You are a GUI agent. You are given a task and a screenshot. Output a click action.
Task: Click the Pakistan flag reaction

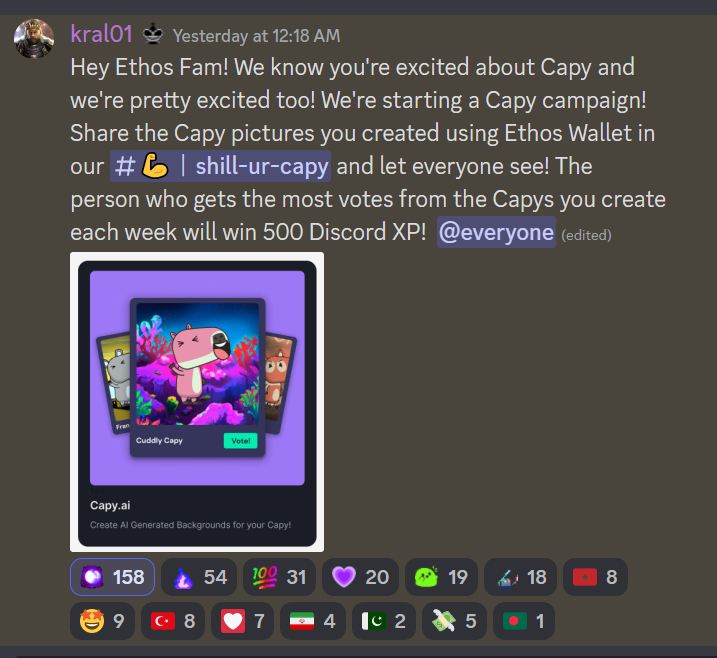pos(384,621)
